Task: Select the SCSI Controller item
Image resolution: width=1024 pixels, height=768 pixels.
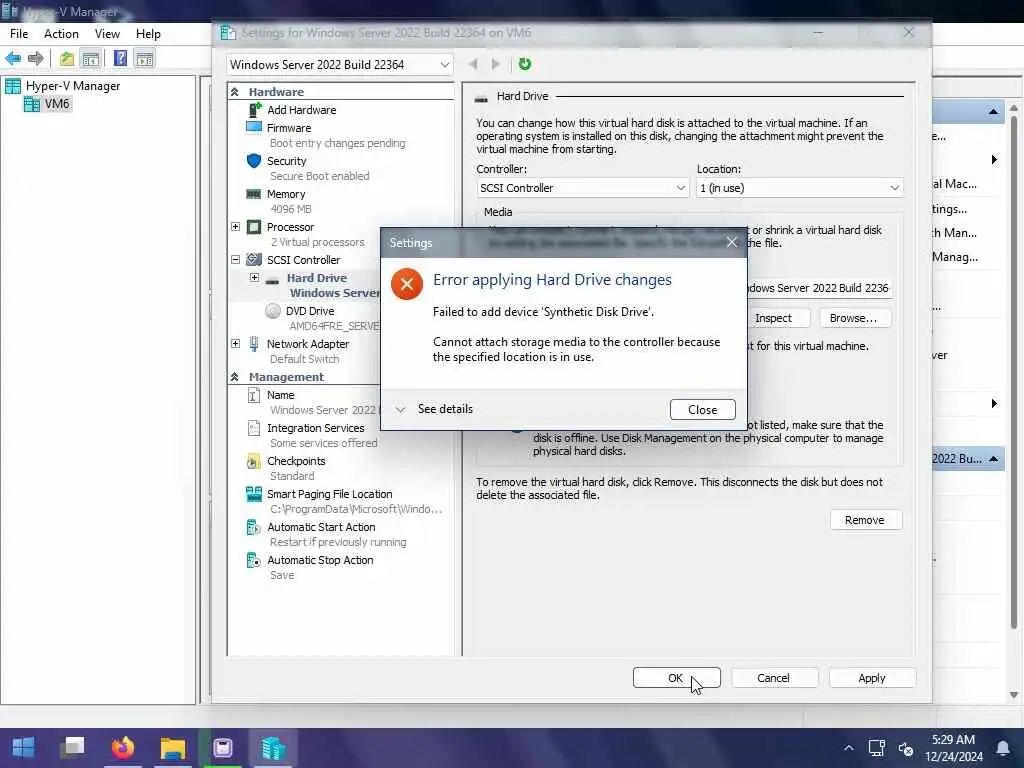Action: 303,260
